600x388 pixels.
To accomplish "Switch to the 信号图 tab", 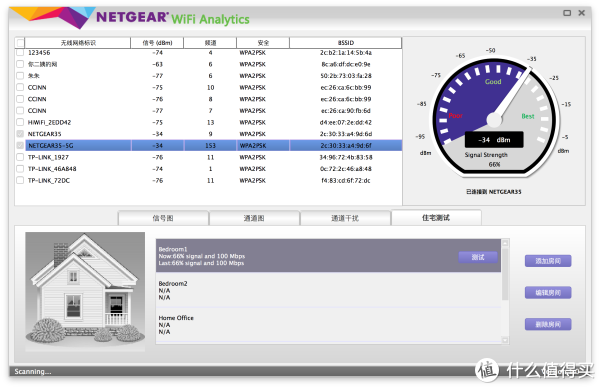I will click(x=163, y=218).
